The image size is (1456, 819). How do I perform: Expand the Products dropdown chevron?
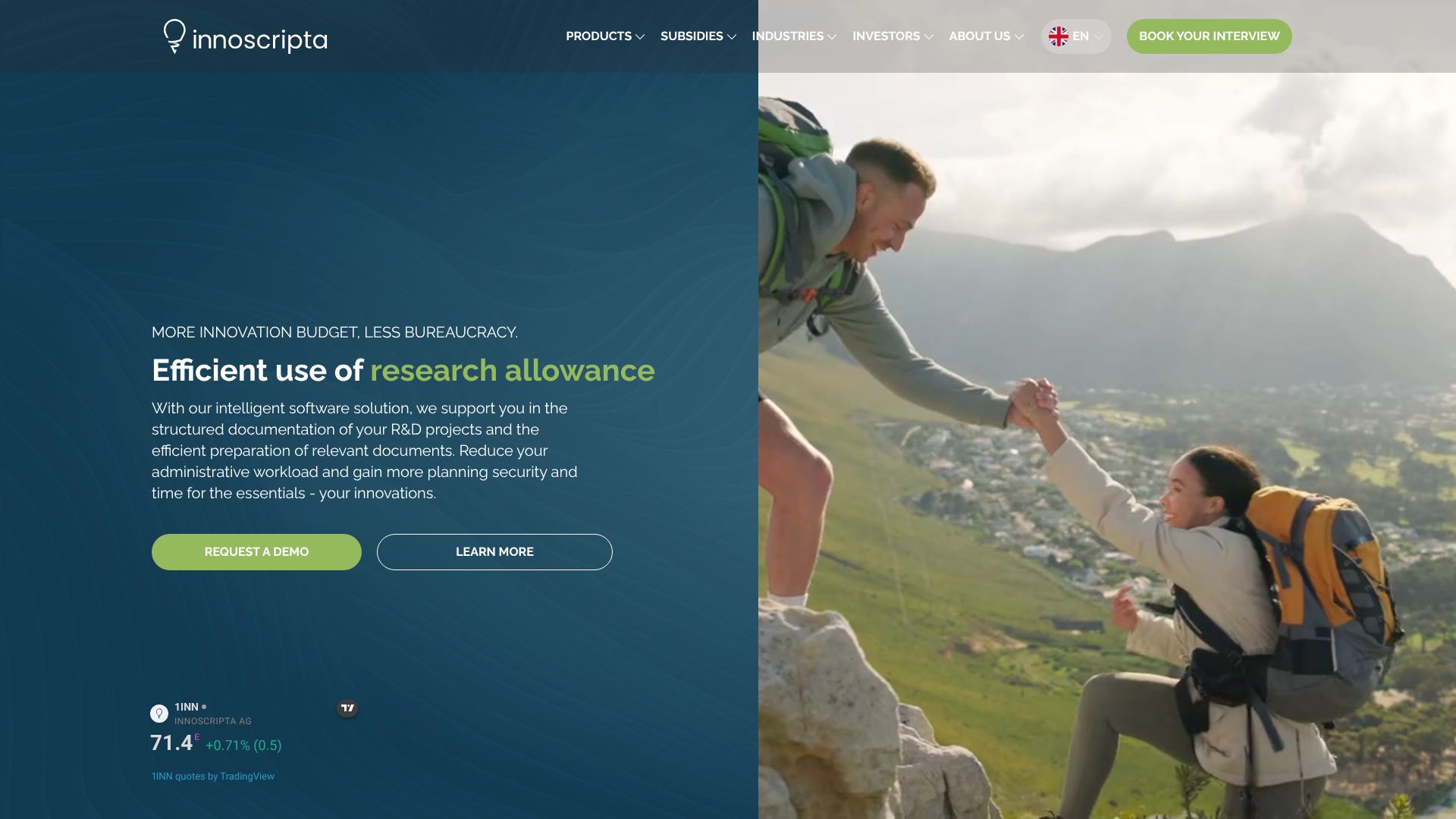coord(640,37)
